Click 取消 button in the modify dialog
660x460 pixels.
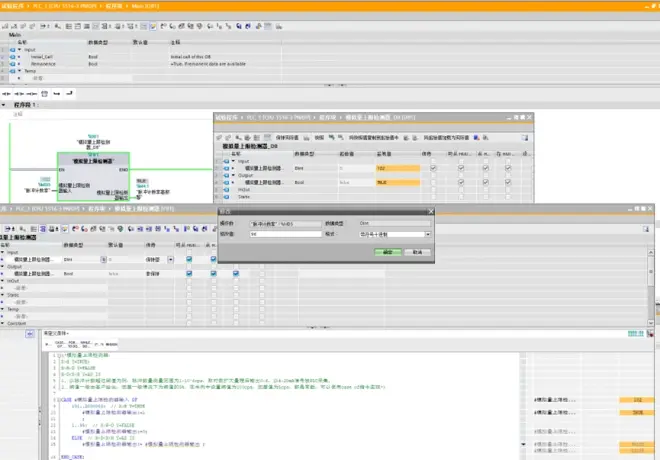click(417, 252)
